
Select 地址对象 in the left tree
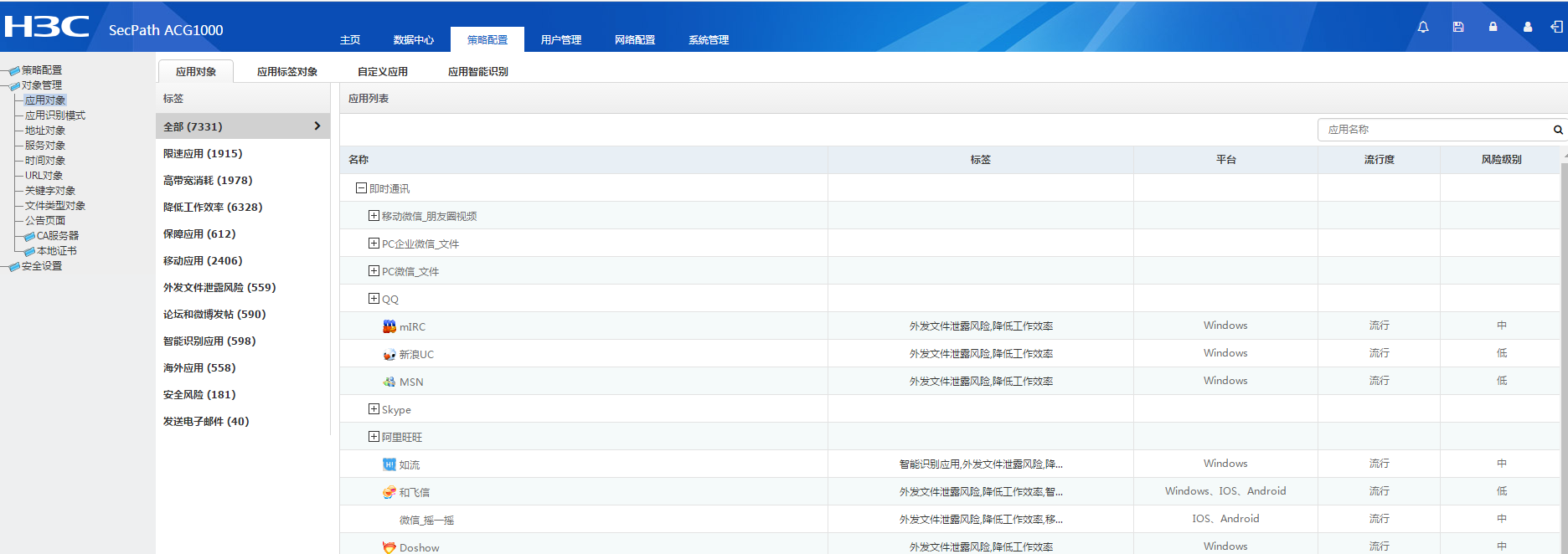click(45, 131)
